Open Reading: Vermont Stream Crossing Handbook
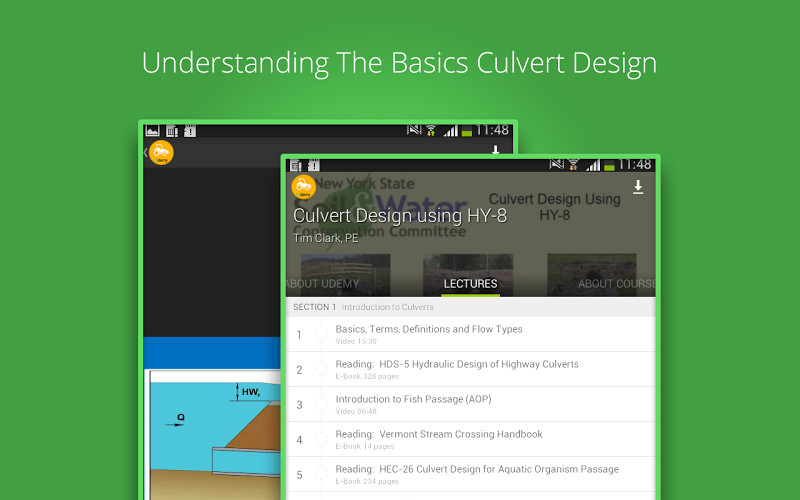 point(470,439)
